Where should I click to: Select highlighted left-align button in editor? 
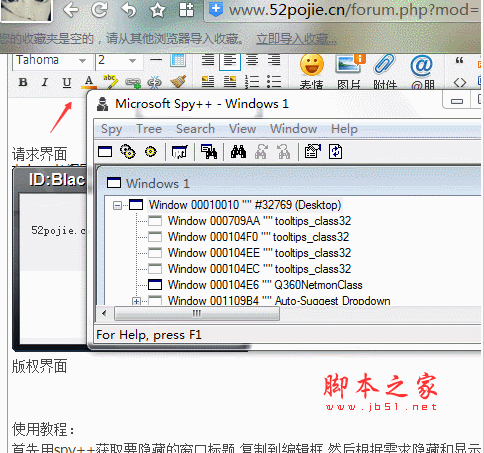click(x=230, y=61)
